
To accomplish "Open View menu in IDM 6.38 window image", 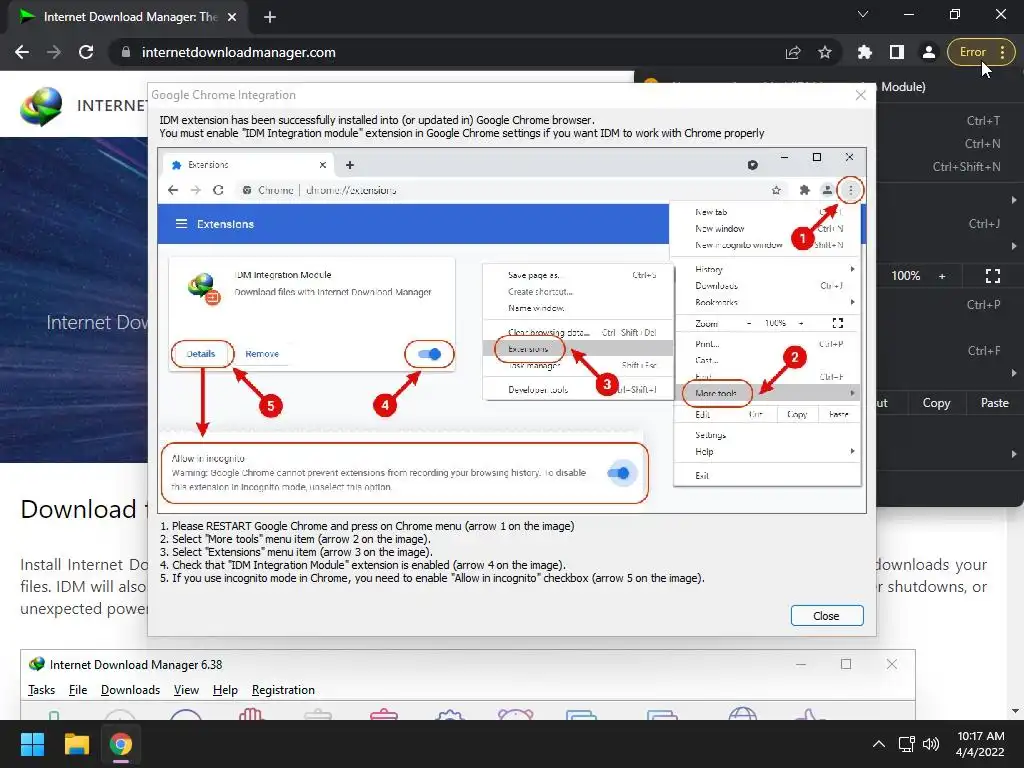I will click(186, 690).
